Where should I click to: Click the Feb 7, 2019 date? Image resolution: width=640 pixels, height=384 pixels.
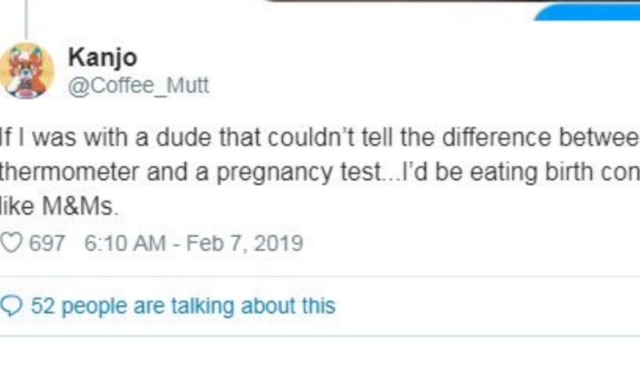(244, 243)
